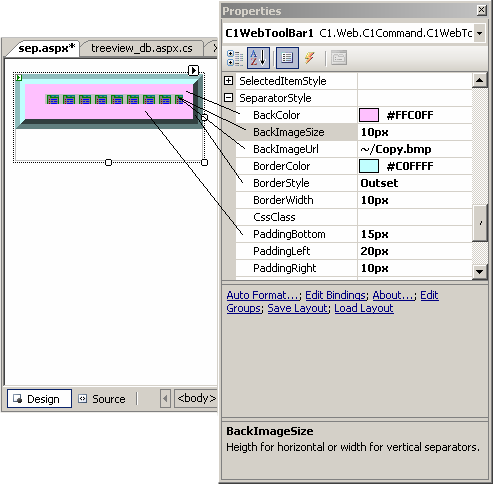The image size is (493, 484).
Task: Switch to Design view
Action: 39,399
